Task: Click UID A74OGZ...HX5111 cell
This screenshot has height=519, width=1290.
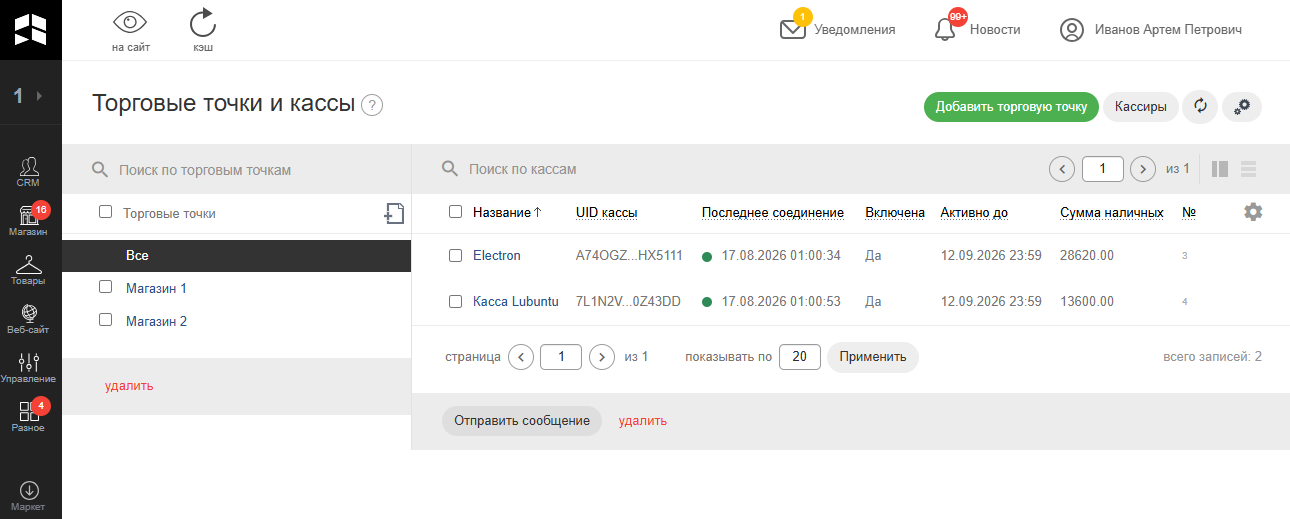Action: [x=629, y=256]
